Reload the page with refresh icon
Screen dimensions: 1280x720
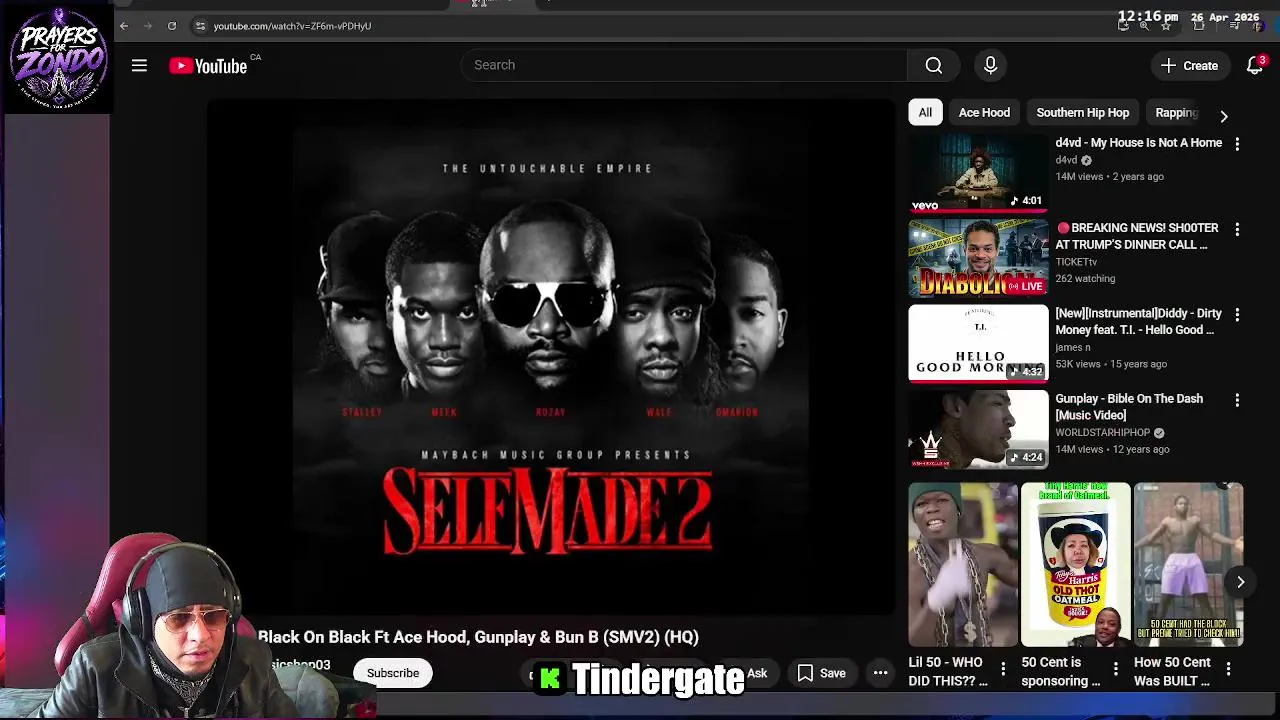[x=172, y=26]
